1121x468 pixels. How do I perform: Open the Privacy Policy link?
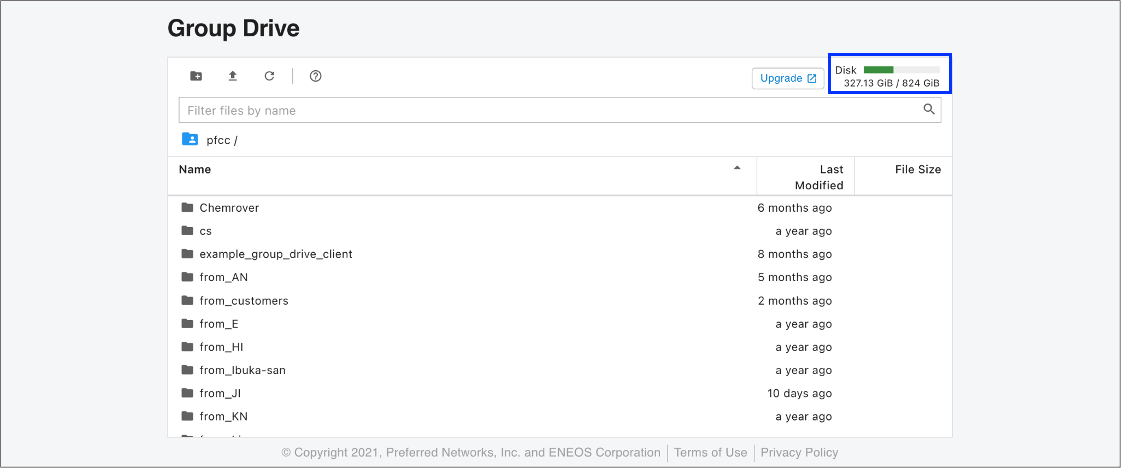[x=799, y=453]
